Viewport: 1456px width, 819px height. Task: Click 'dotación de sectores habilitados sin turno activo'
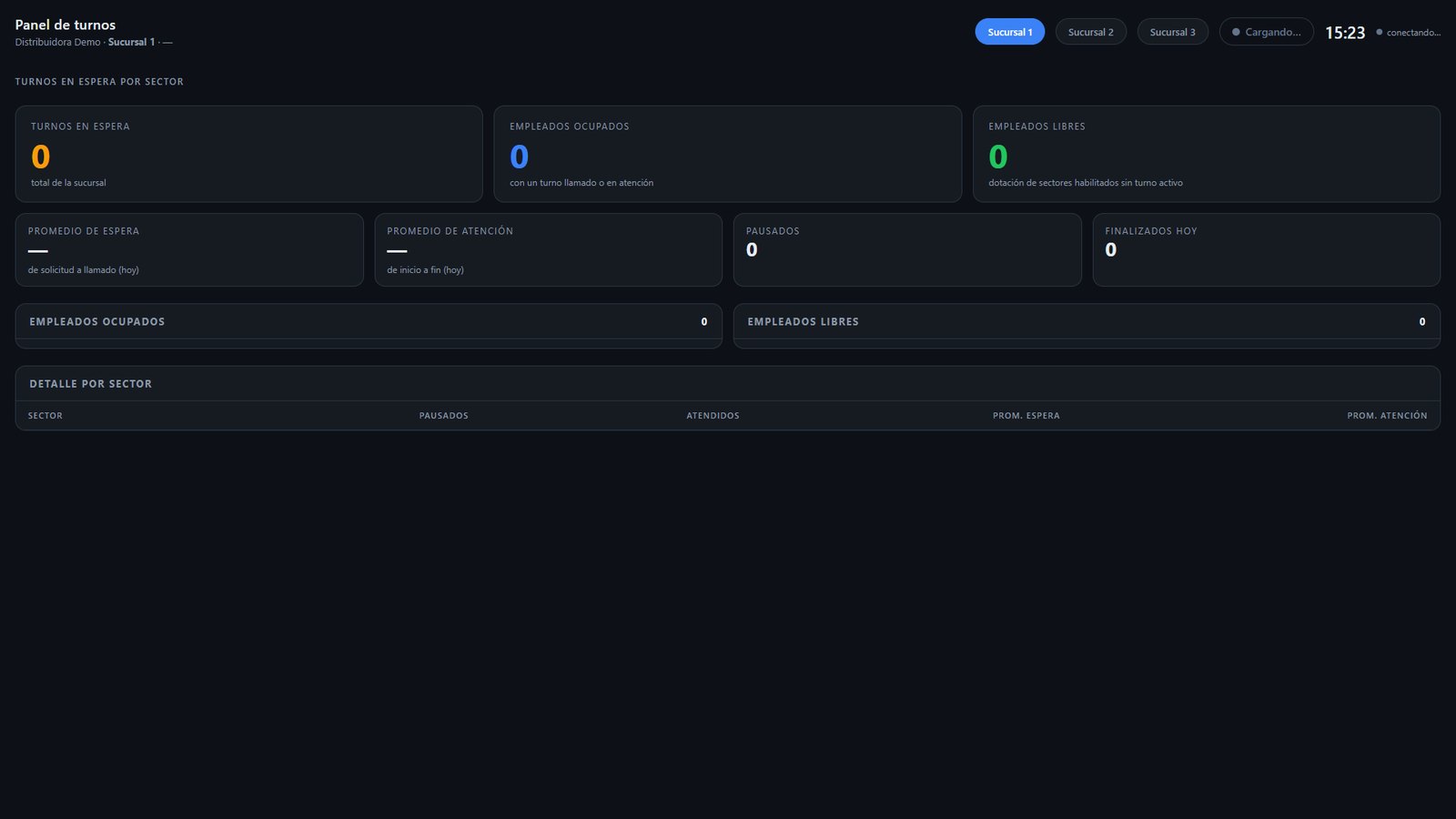1086,183
